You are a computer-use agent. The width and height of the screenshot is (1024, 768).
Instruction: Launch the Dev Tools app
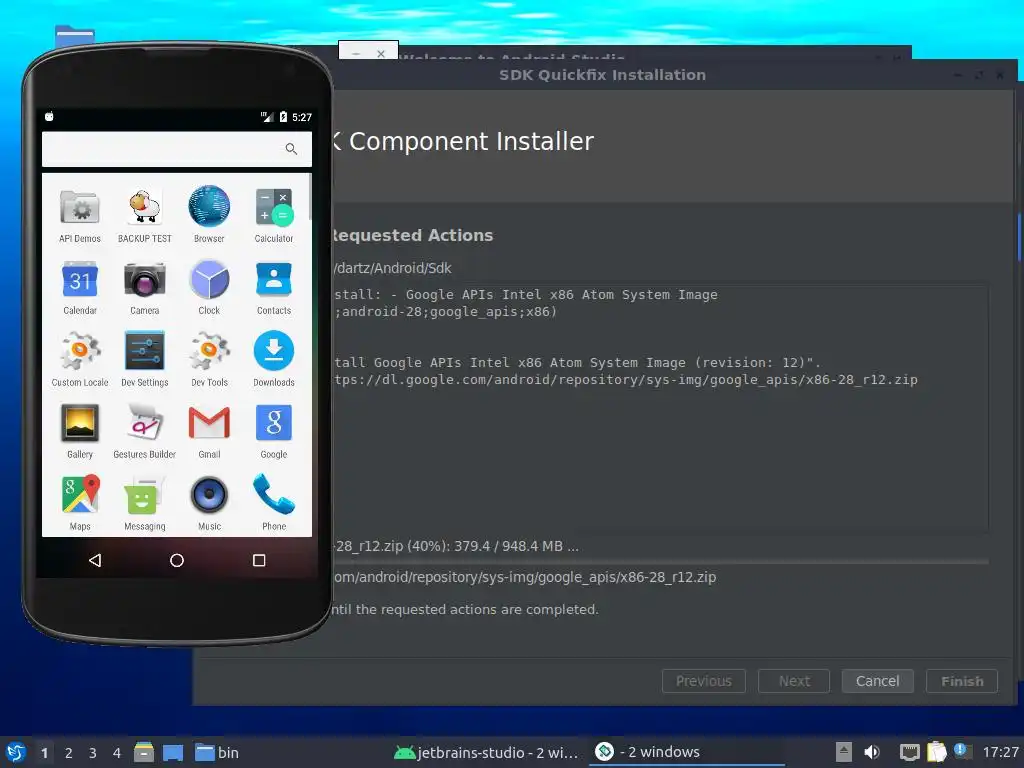pyautogui.click(x=209, y=359)
